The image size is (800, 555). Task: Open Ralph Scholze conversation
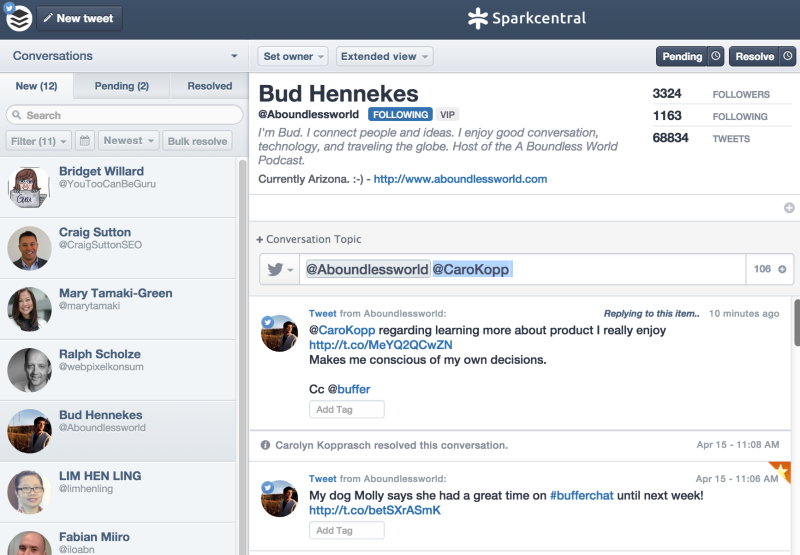coord(118,370)
